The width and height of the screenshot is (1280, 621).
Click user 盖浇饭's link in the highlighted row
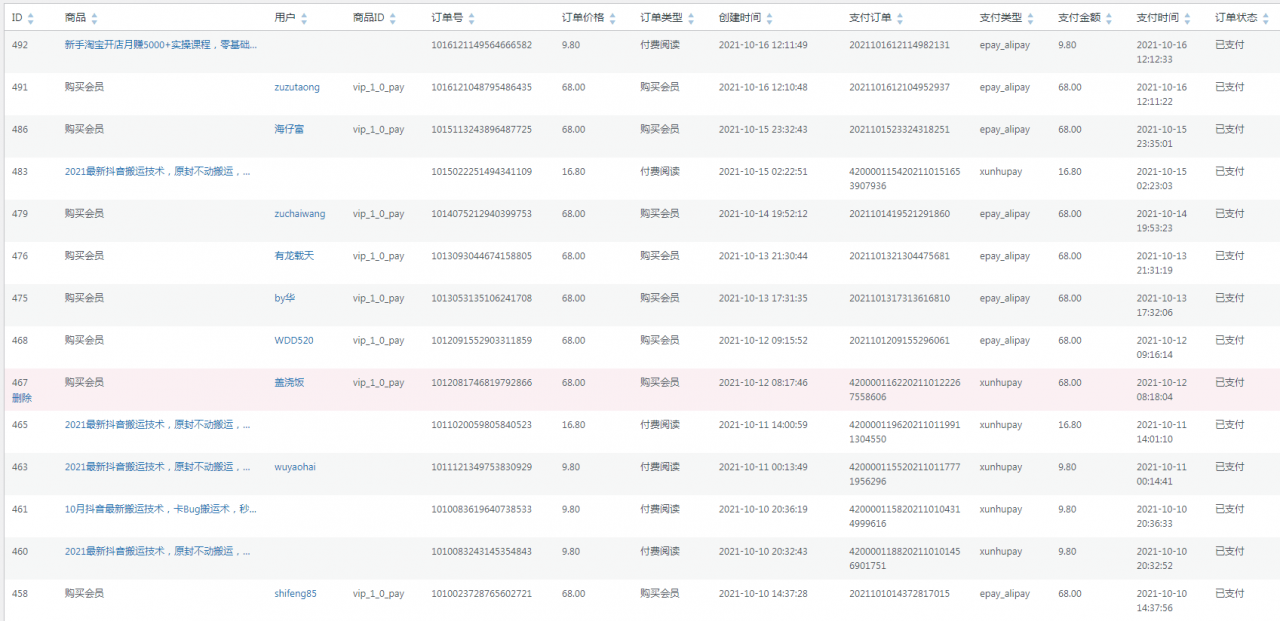point(288,382)
